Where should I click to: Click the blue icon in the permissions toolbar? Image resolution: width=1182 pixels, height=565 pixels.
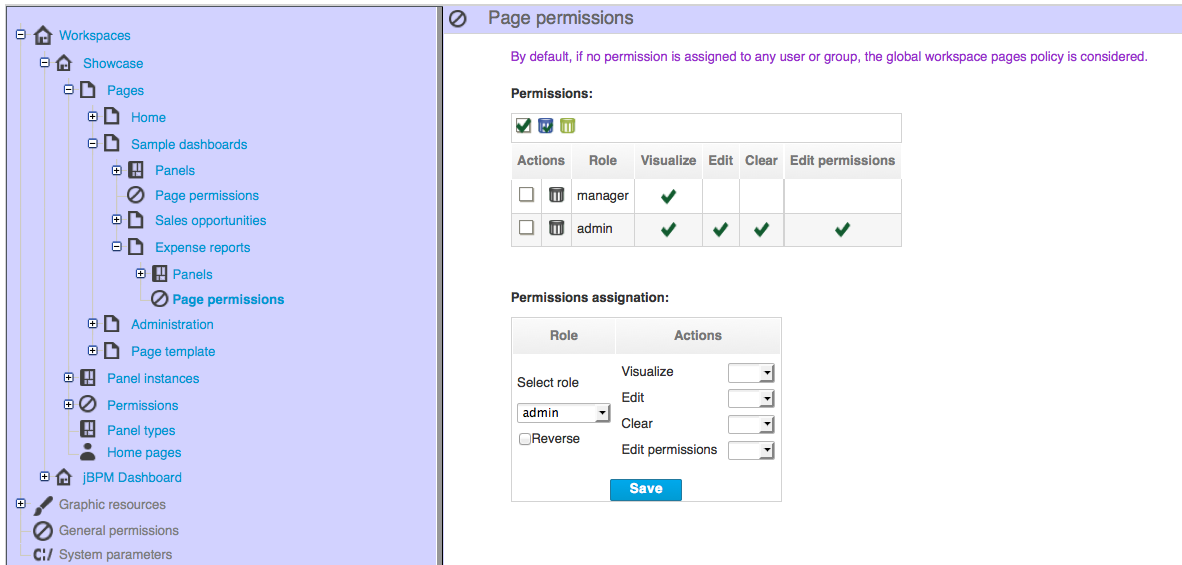[546, 126]
